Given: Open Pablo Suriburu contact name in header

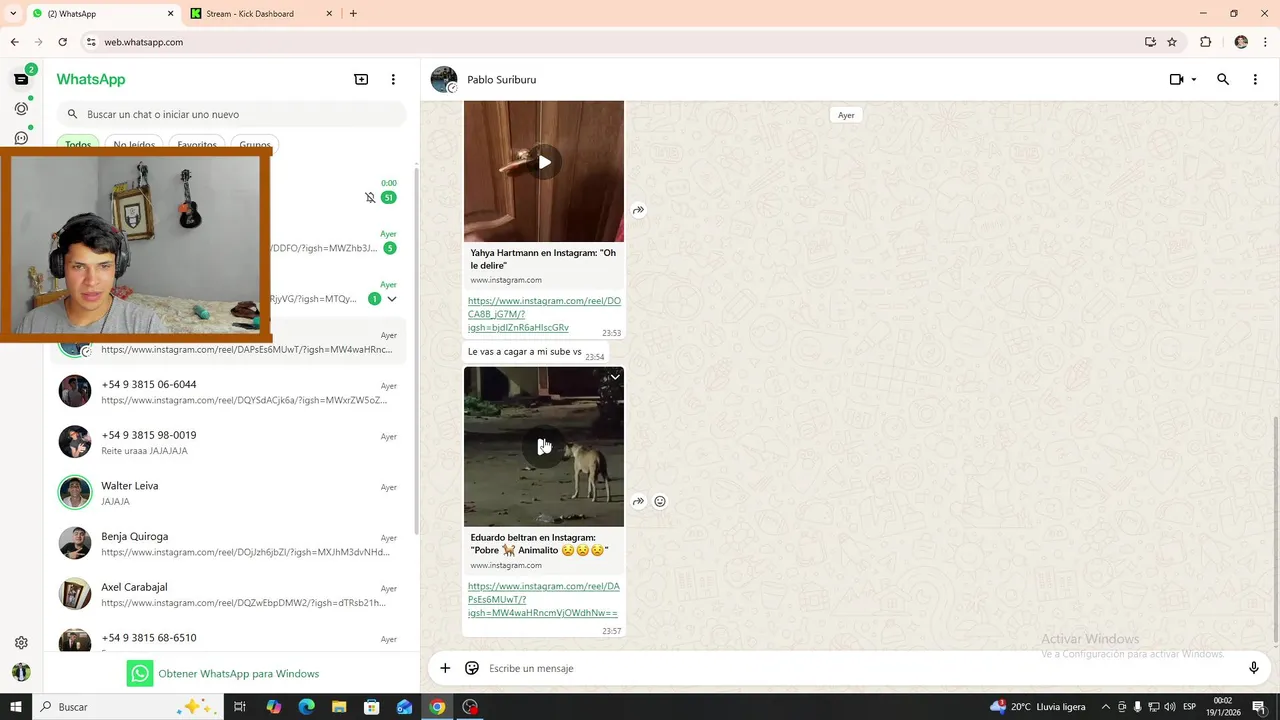Looking at the screenshot, I should (x=502, y=80).
